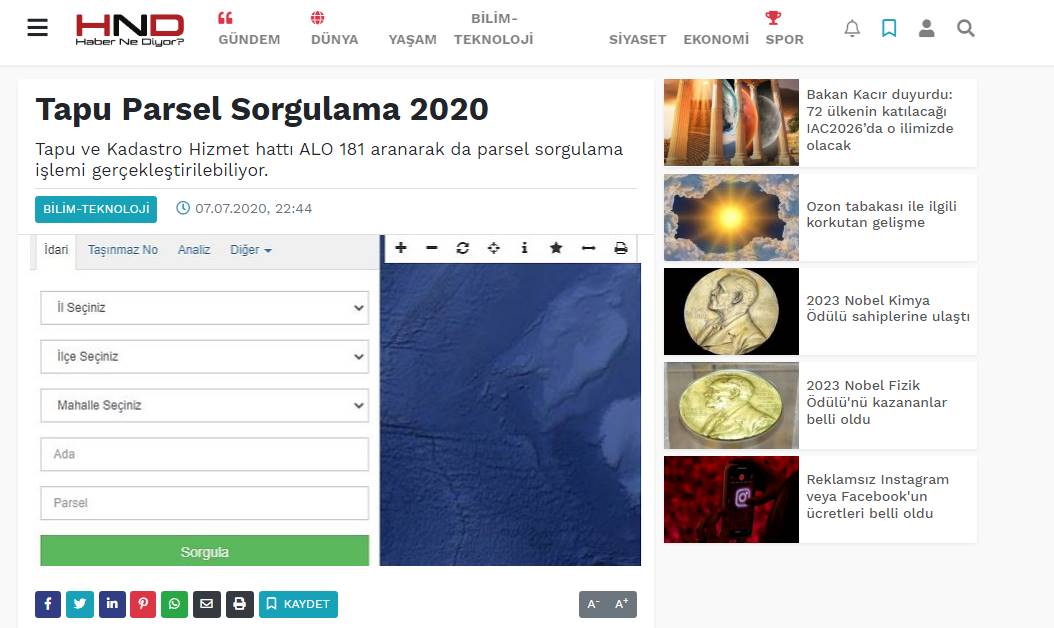Open the EKONOMİ menu item
This screenshot has width=1054, height=628.
click(x=716, y=40)
